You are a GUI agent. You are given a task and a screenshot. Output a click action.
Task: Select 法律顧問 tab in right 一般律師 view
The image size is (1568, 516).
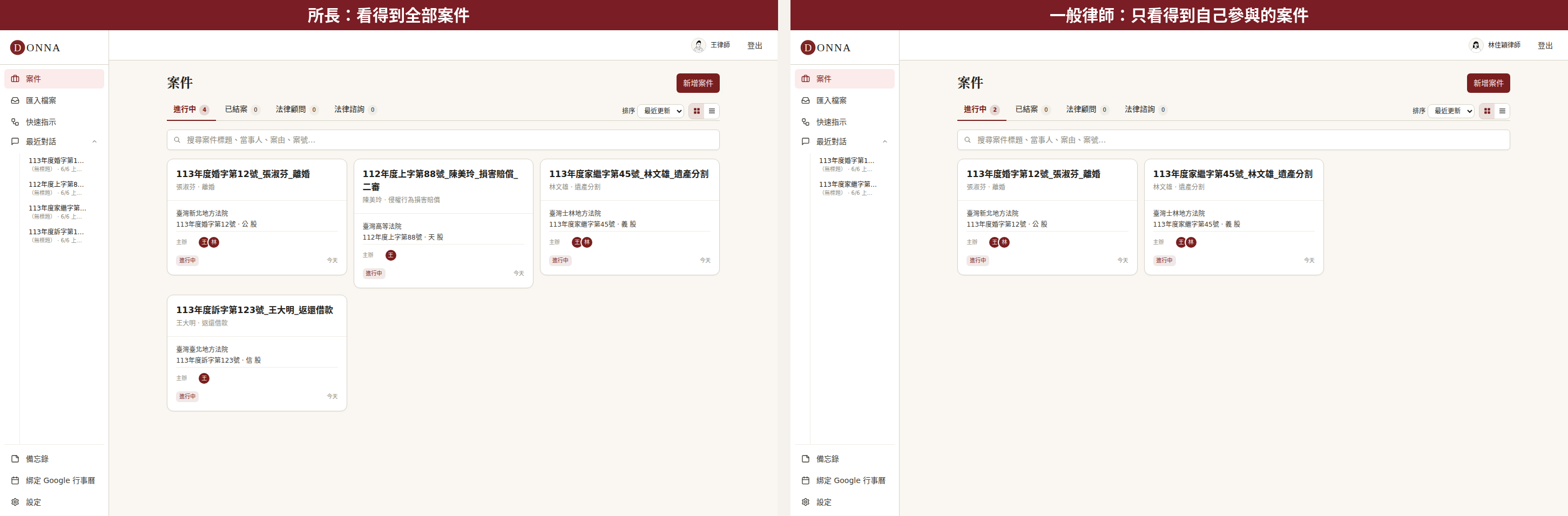click(1088, 110)
